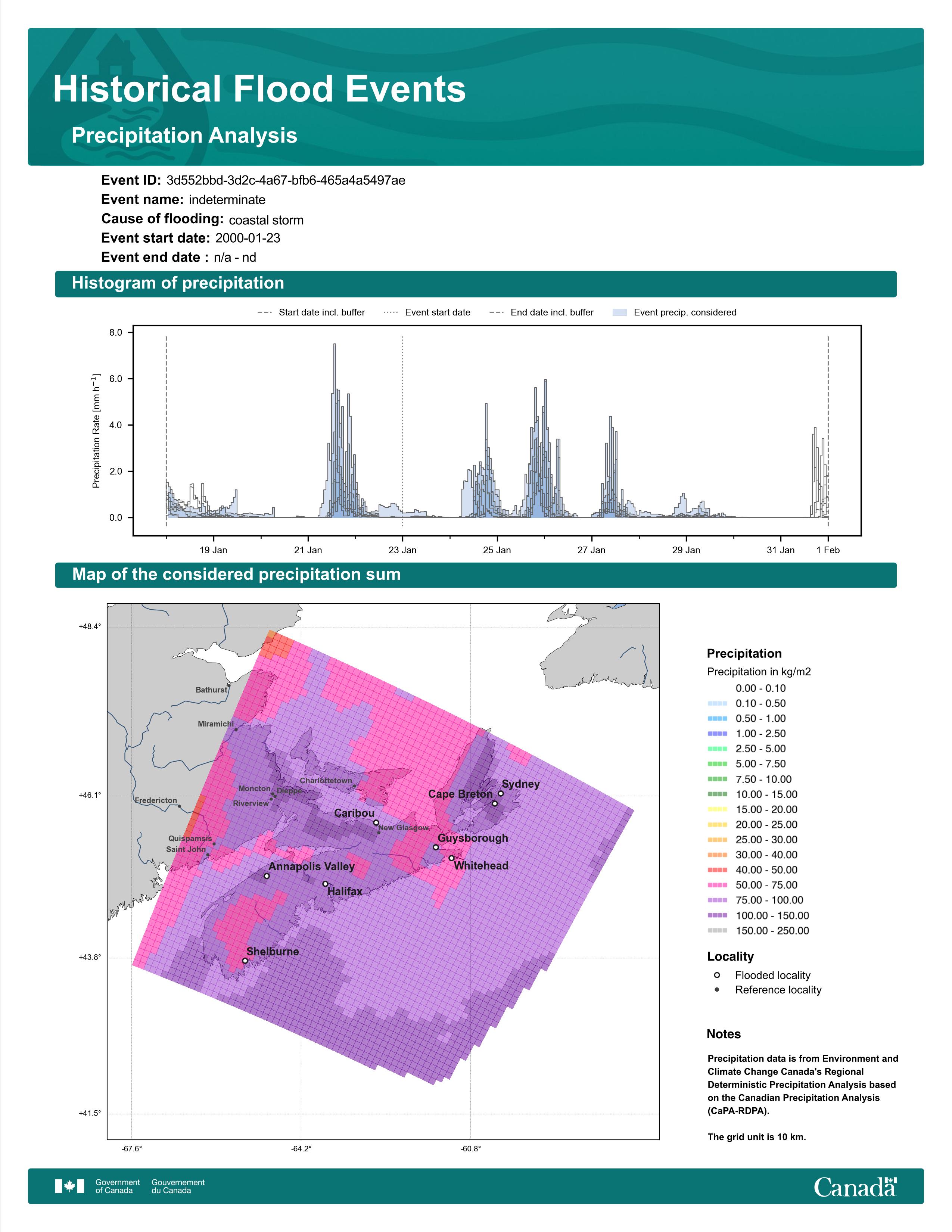The image size is (952, 1232).
Task: Click the Canadian flag icon in footer
Action: [69, 1186]
